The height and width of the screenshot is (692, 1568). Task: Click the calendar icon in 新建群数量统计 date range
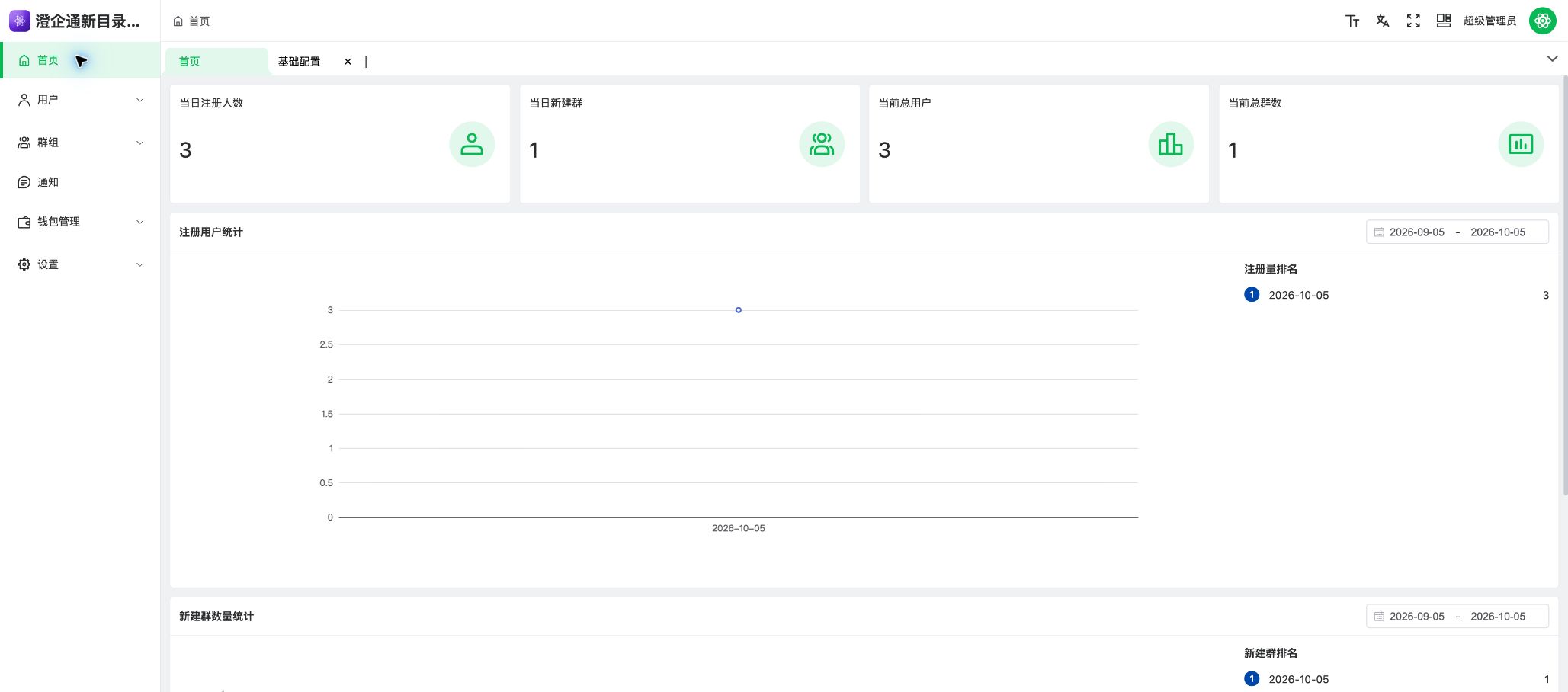(1379, 617)
